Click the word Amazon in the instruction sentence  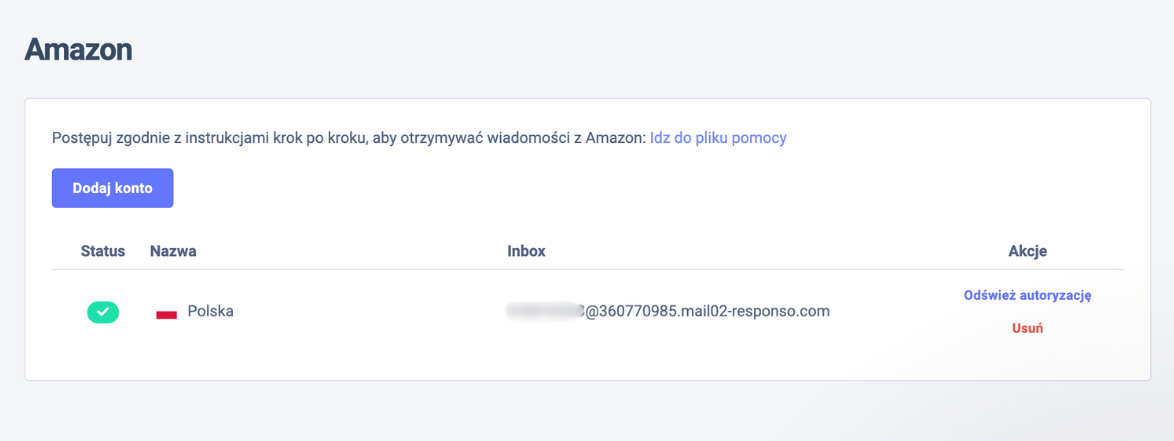tap(616, 138)
